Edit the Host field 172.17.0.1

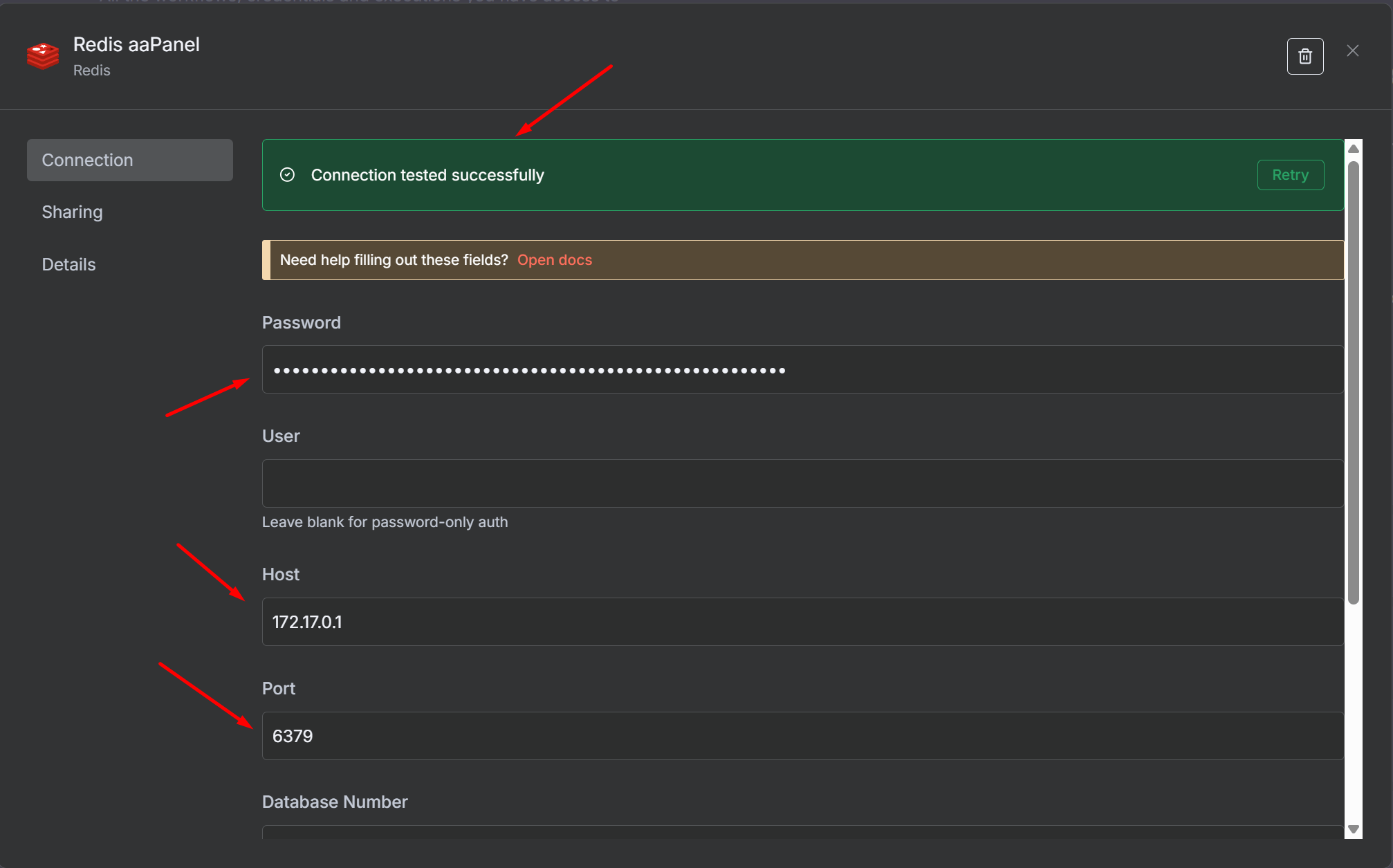point(803,622)
